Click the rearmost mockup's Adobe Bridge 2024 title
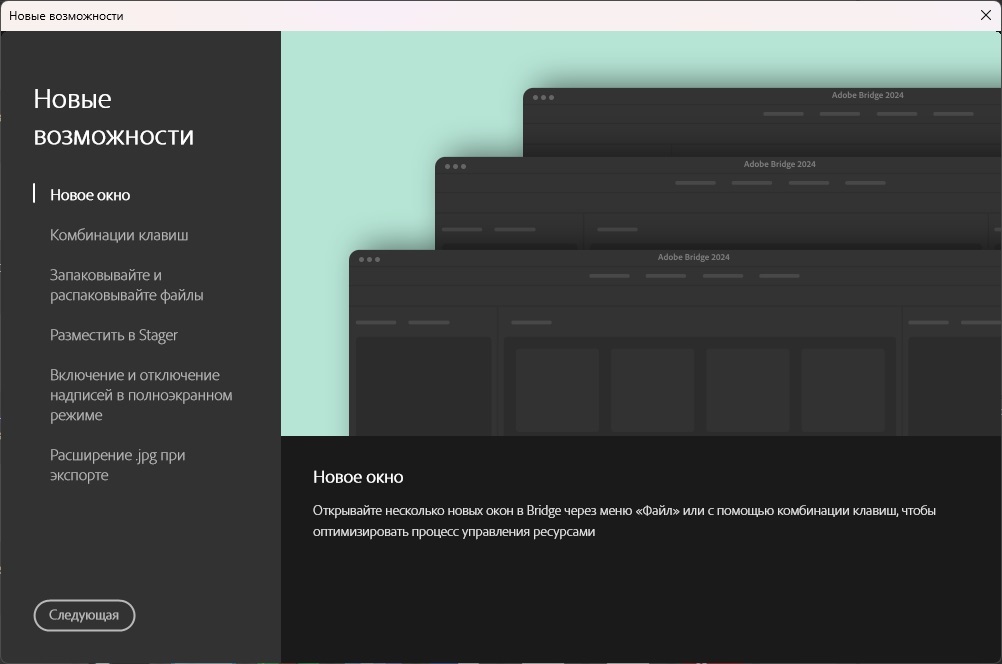 coord(867,95)
